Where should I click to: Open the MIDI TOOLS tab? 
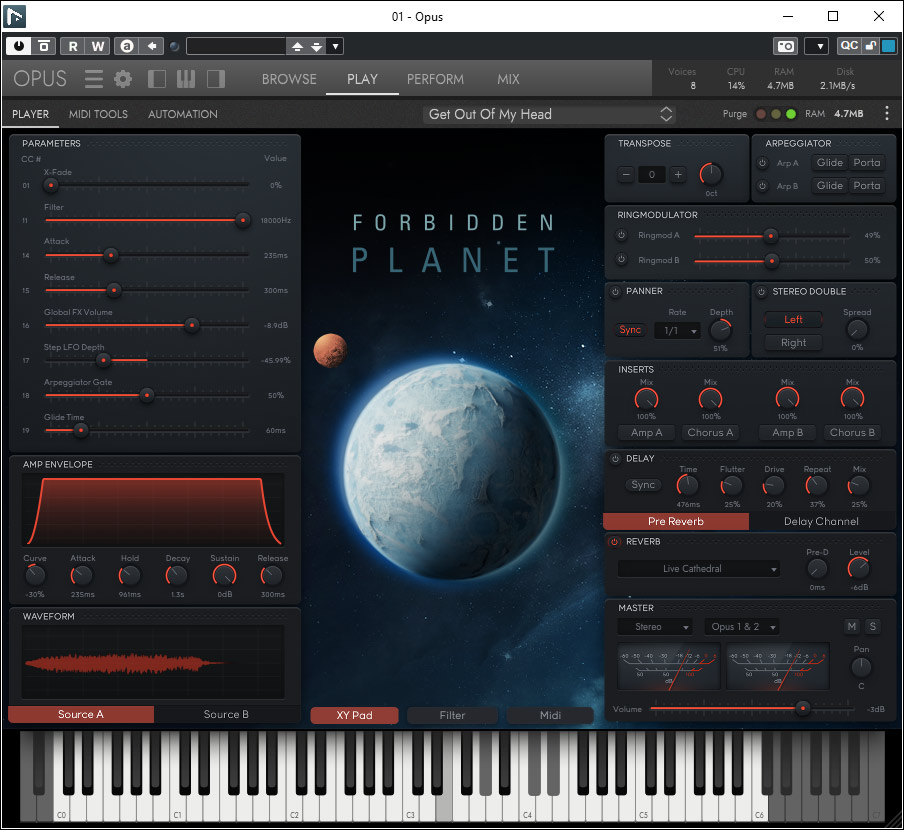98,114
